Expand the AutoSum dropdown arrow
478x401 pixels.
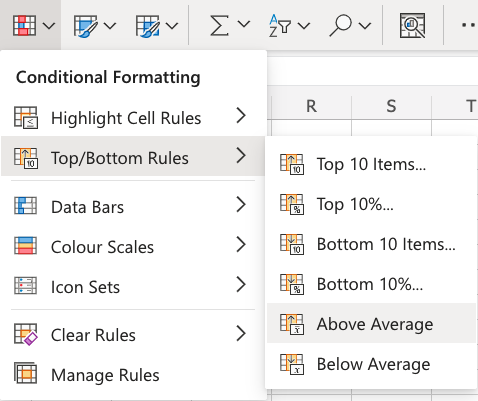point(244,25)
